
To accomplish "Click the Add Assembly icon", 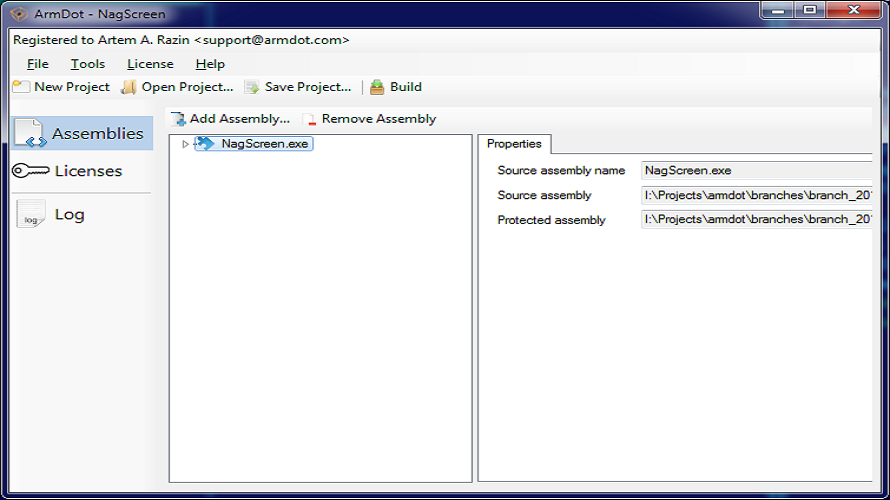I will pyautogui.click(x=178, y=119).
